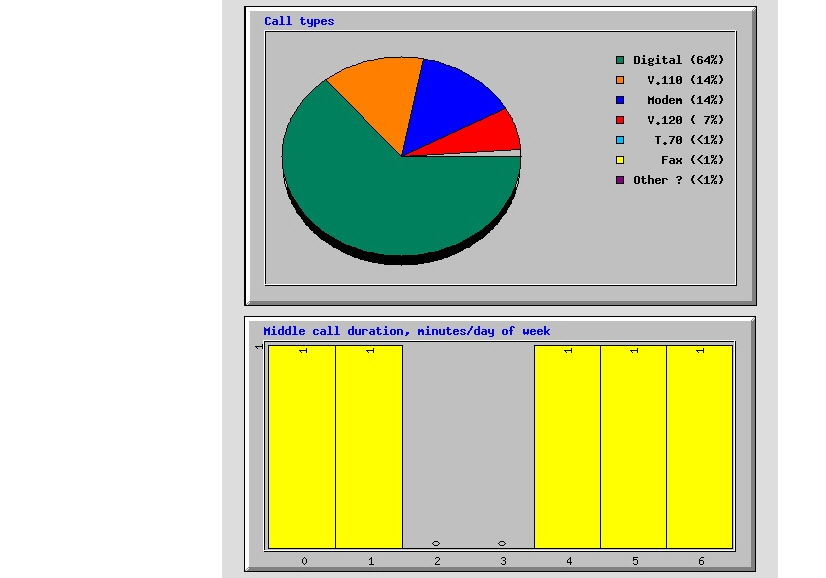Click the purple 'Other ?' legend marker

coord(622,180)
